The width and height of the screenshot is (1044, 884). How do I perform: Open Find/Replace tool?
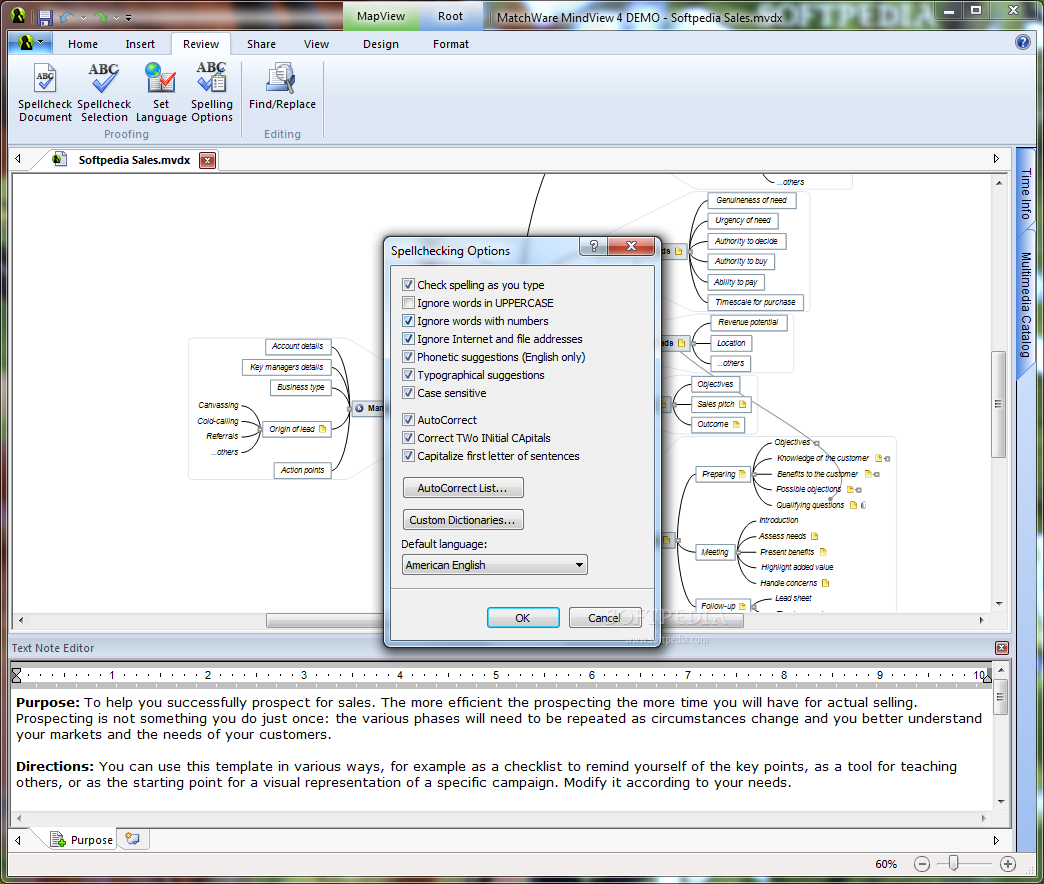282,87
